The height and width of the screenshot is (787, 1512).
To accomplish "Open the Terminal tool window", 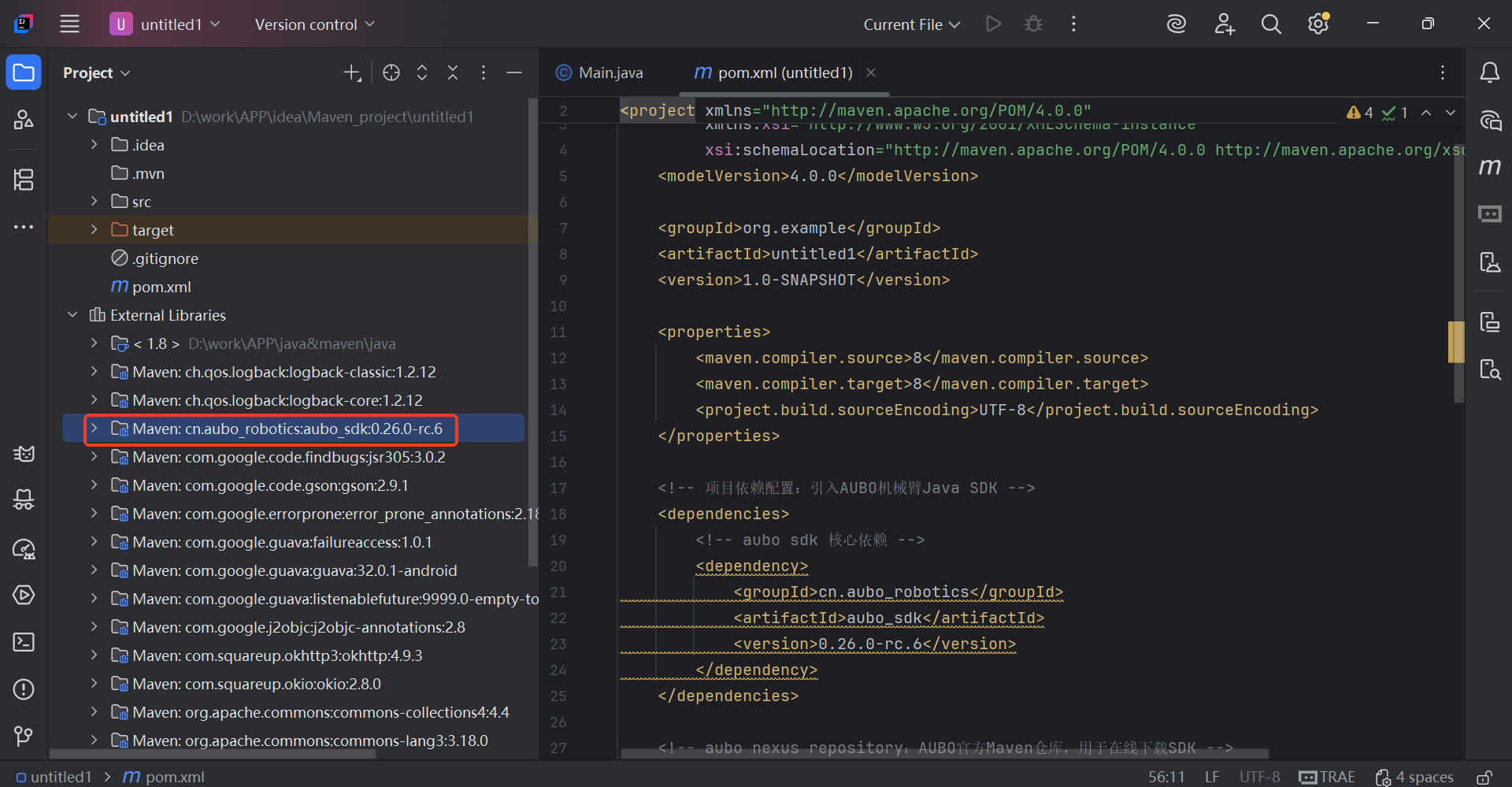I will click(x=24, y=642).
